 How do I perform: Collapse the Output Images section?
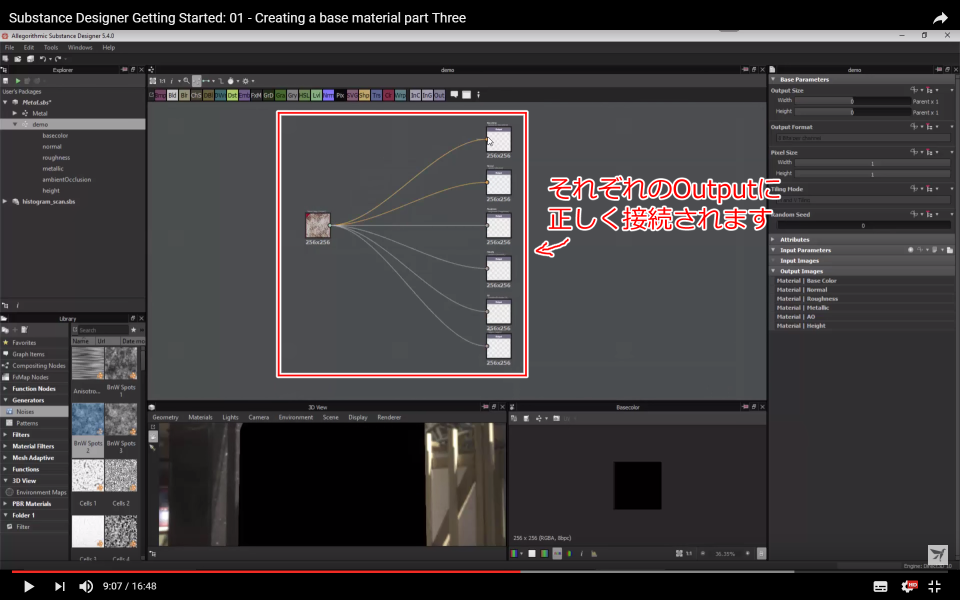point(773,271)
